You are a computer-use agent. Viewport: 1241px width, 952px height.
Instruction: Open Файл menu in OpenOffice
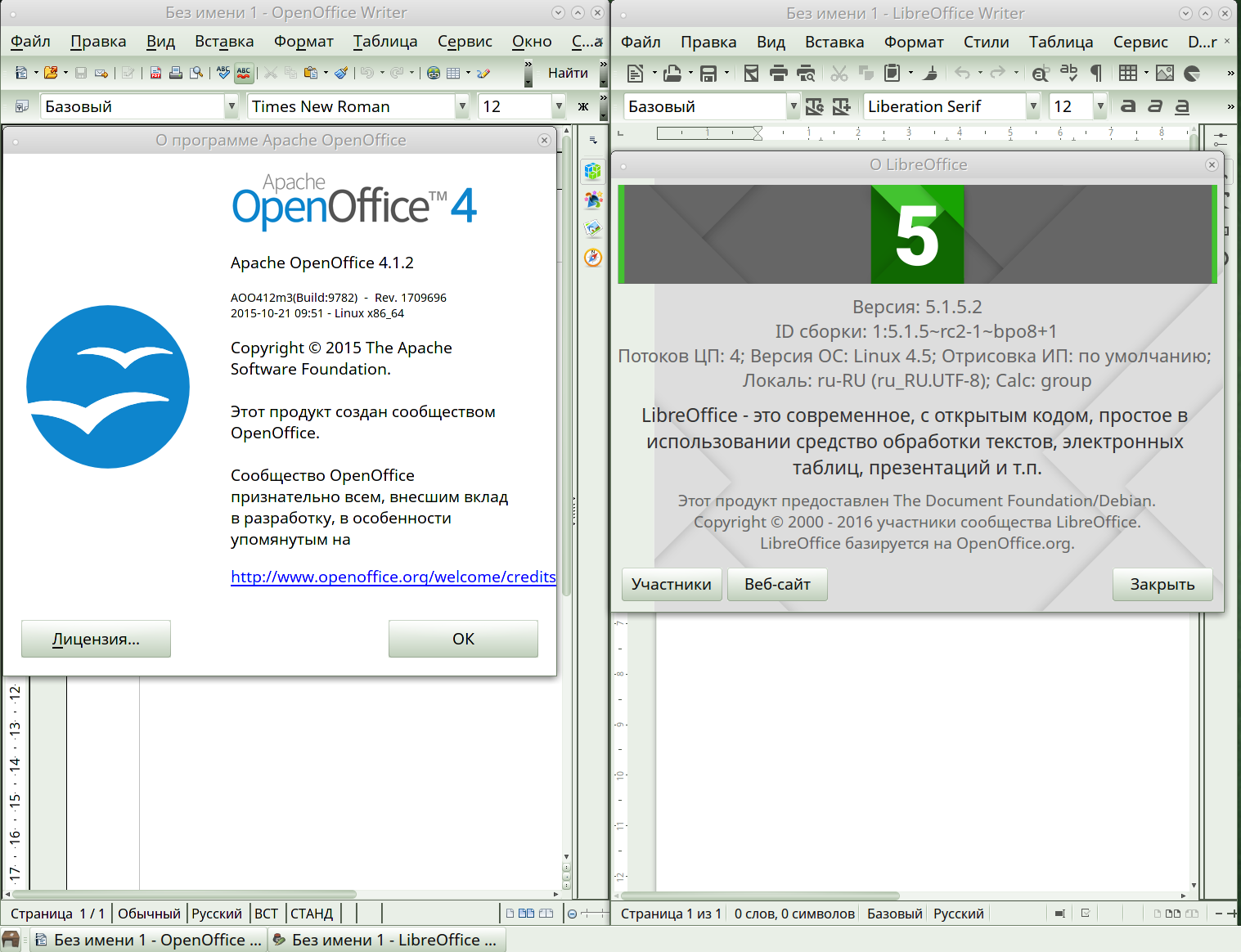tap(30, 42)
